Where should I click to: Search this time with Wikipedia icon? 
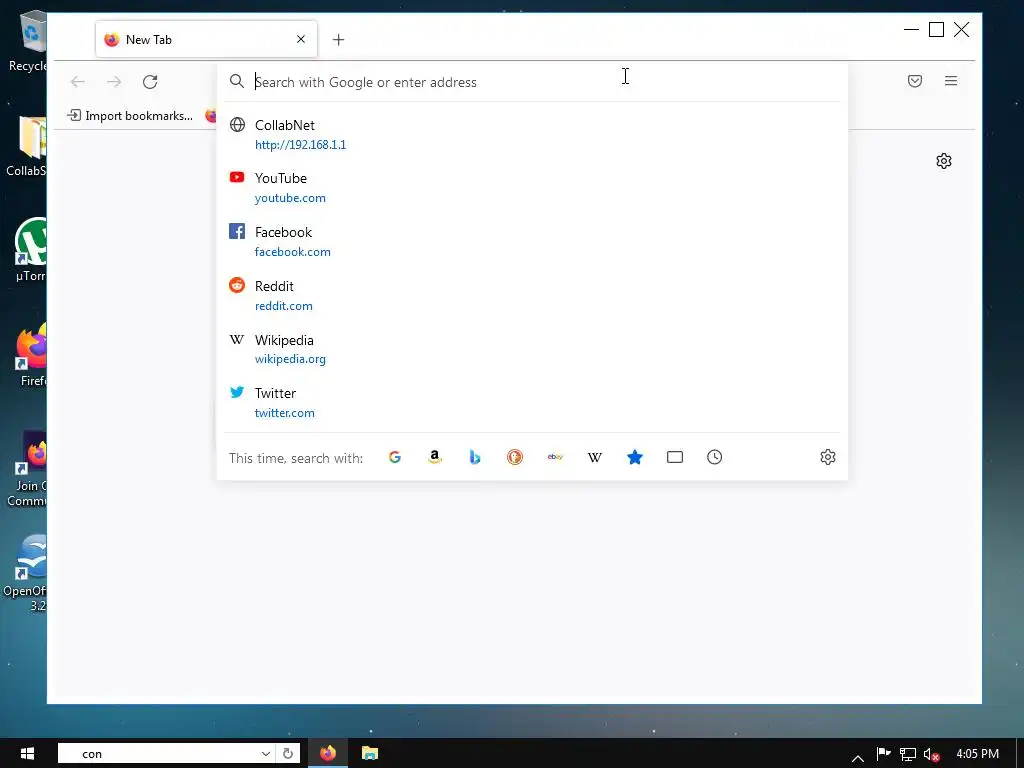pyautogui.click(x=594, y=457)
